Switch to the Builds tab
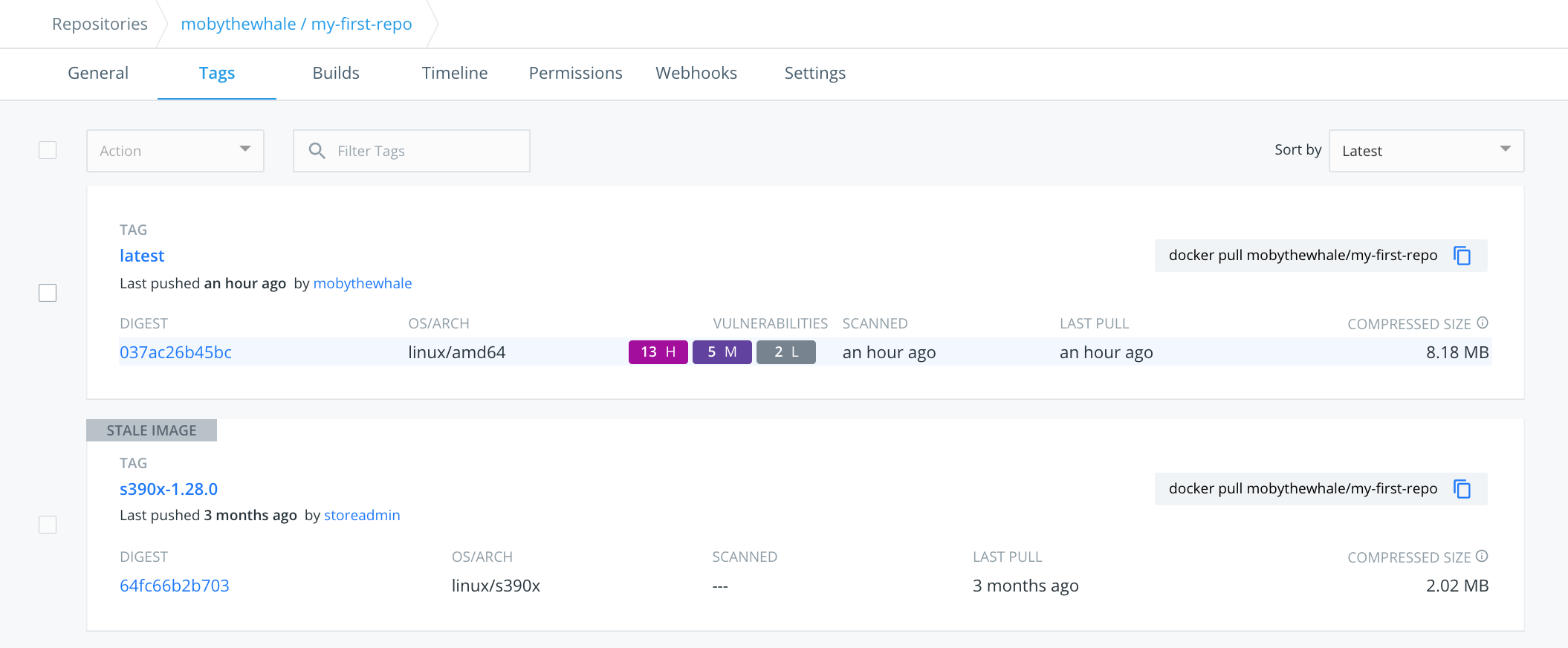Screen dimensions: 1568x648 tap(336, 73)
